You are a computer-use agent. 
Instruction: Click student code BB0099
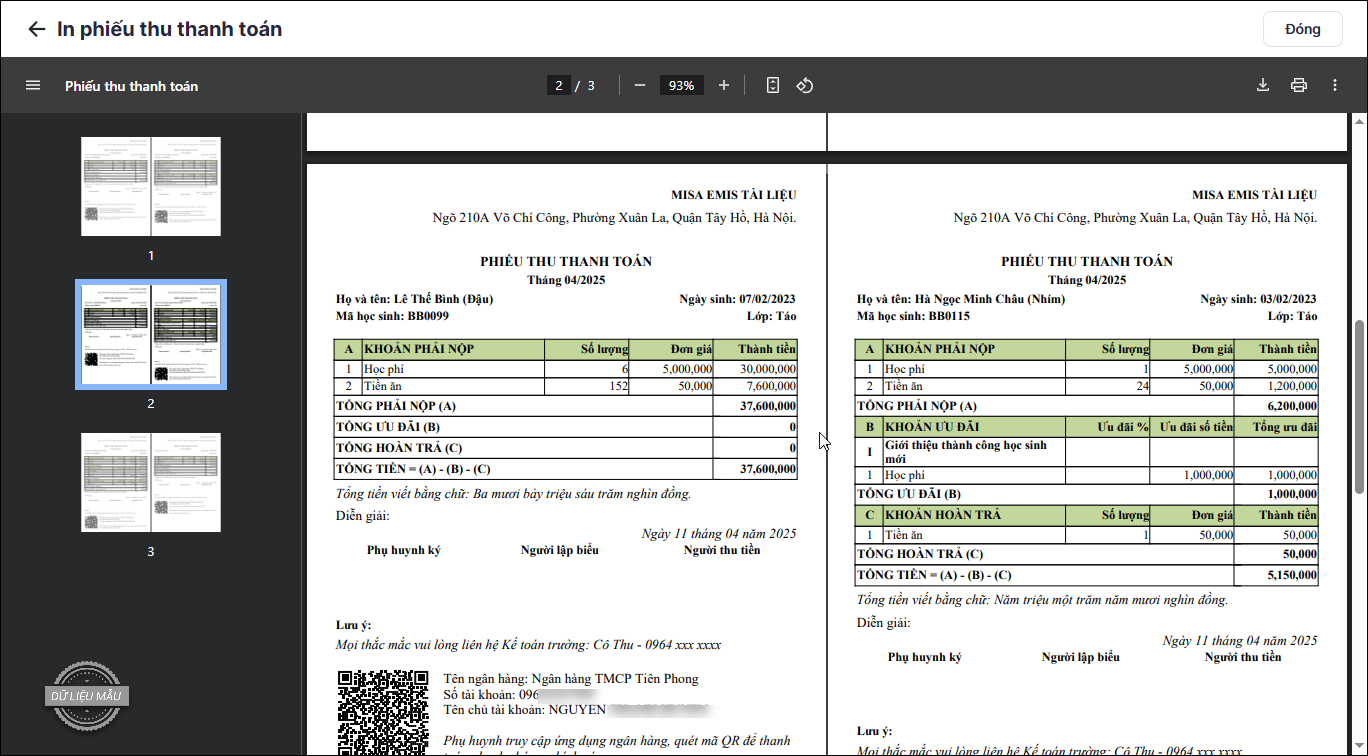(428, 316)
